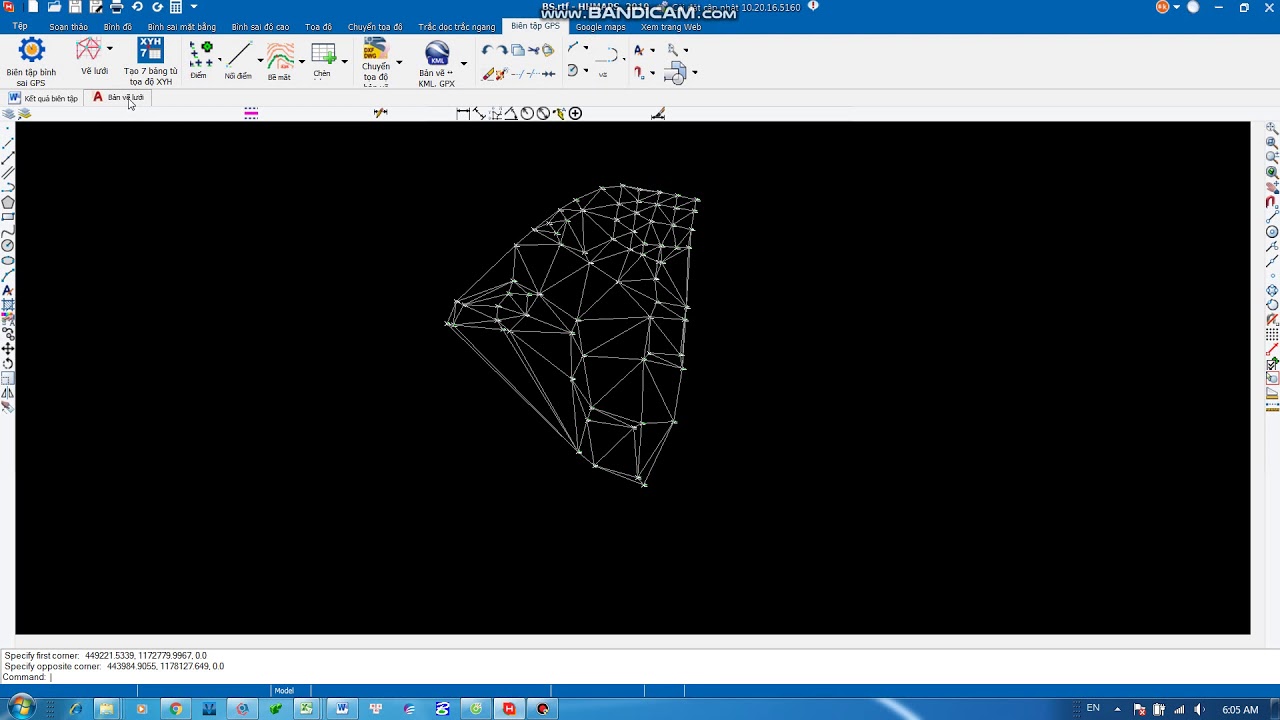Click the open folder icon in title bar
Viewport: 1280px width, 720px height.
coord(54,7)
